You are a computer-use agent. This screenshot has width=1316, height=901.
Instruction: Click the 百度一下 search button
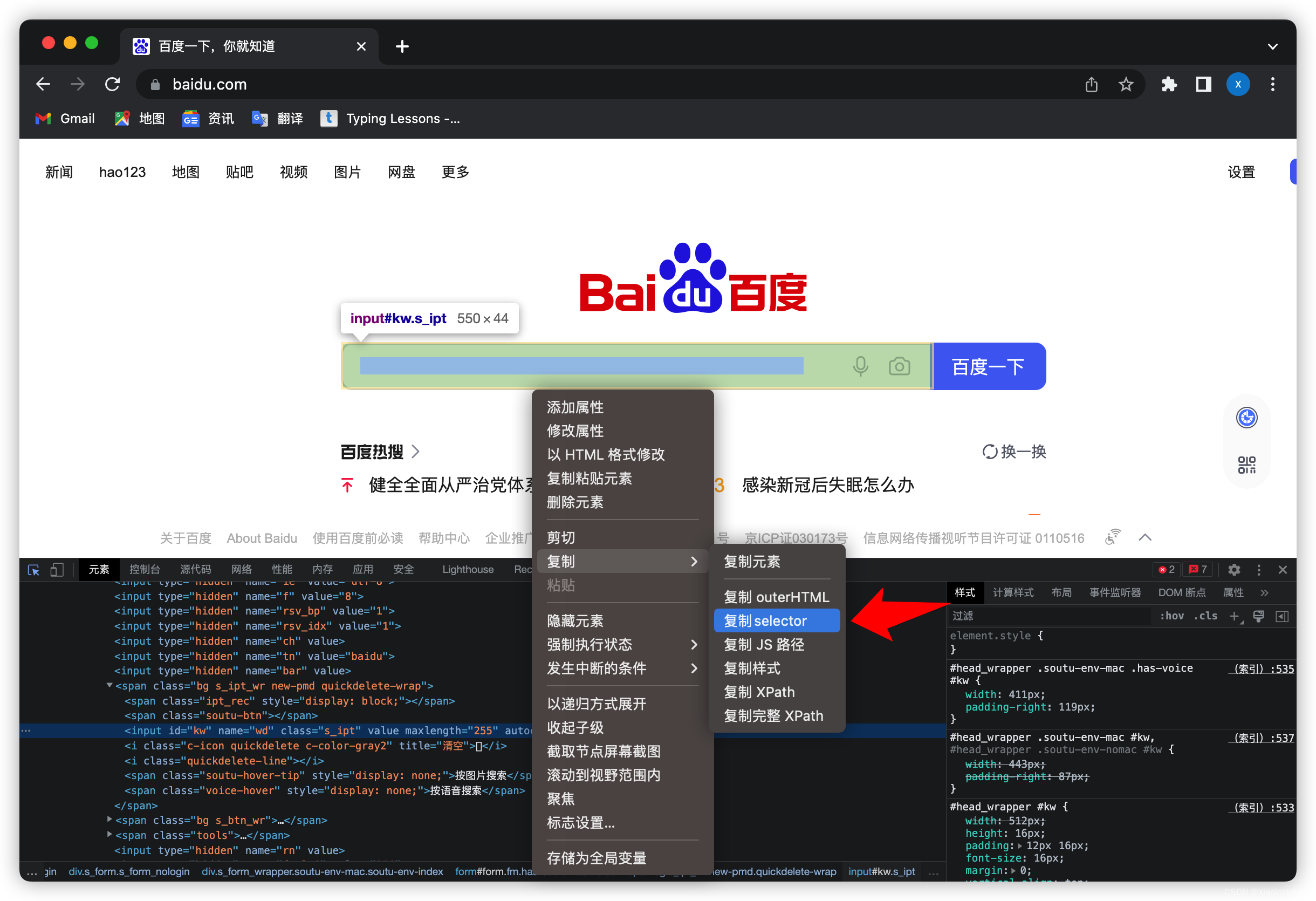989,366
